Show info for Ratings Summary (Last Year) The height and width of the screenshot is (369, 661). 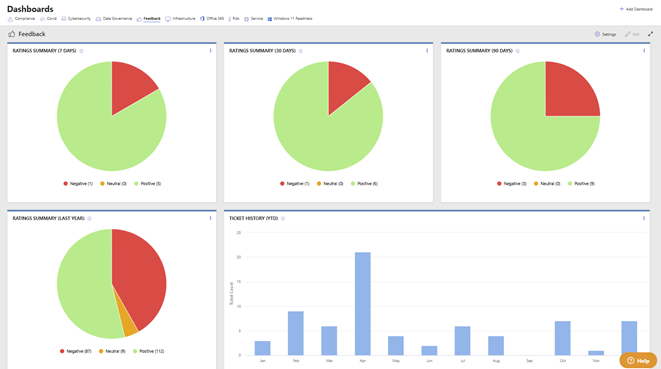[x=89, y=218]
